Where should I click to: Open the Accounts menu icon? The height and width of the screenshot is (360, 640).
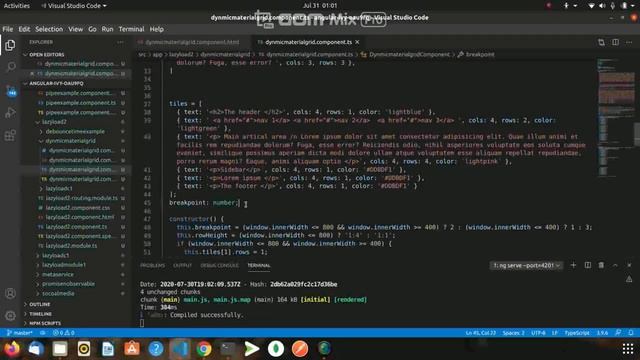click(10, 293)
